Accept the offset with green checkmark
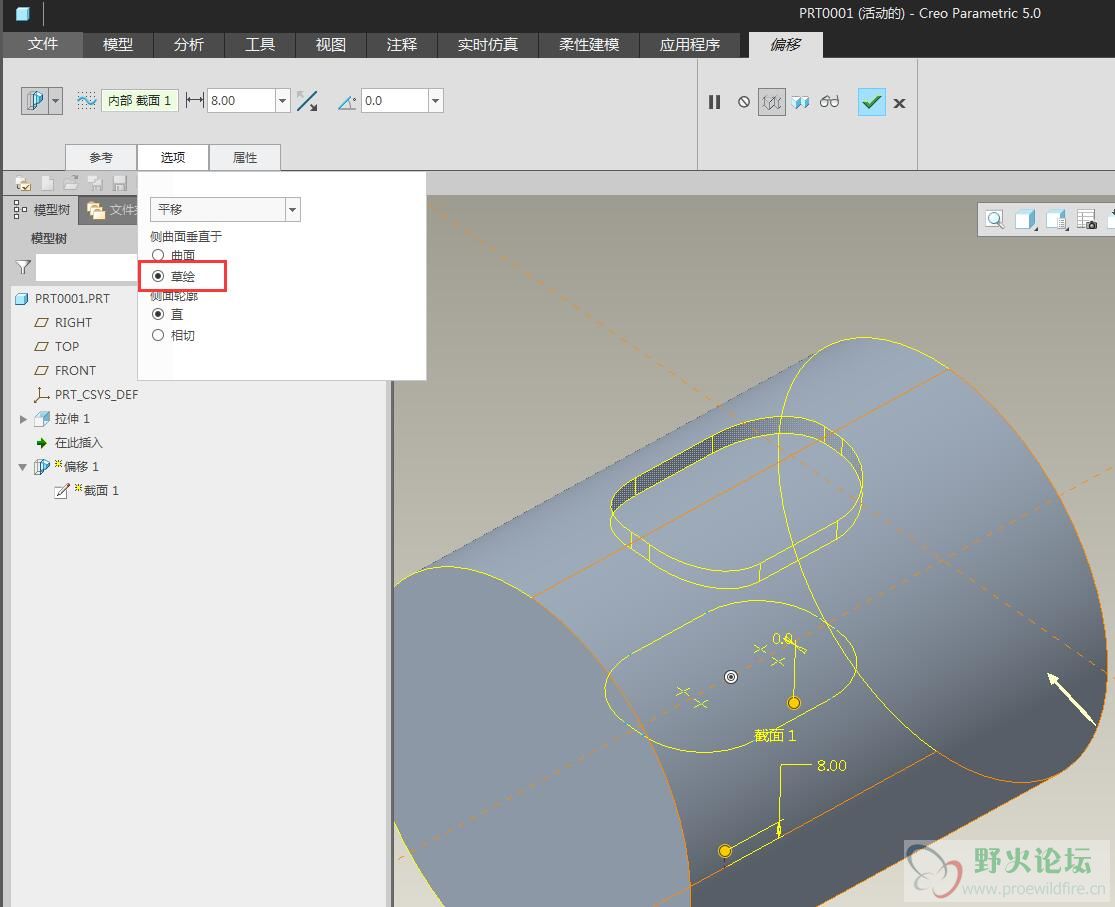This screenshot has width=1115, height=907. [x=872, y=102]
